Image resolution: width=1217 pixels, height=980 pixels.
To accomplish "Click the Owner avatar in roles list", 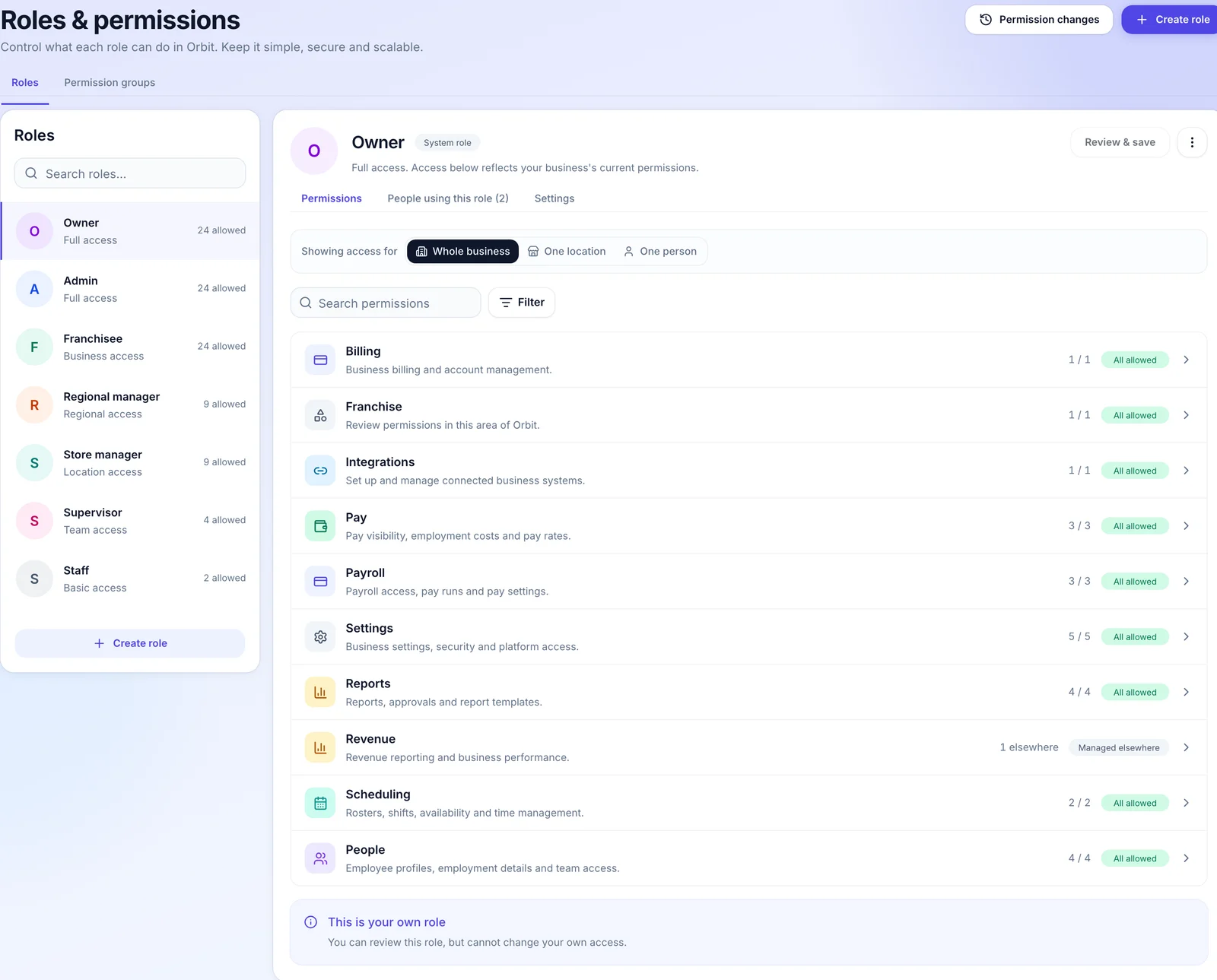I will (x=34, y=231).
